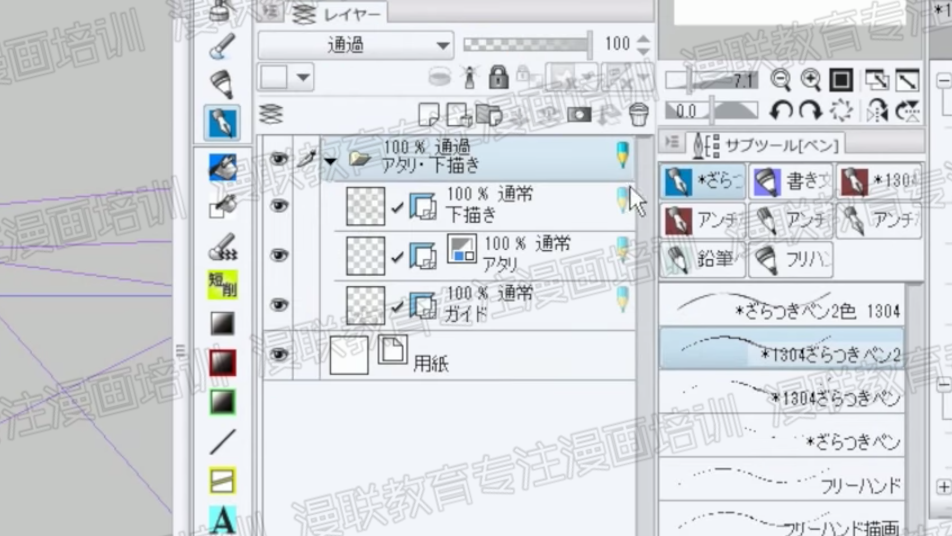
Task: Select the *1304ざらつきペン sub tool
Action: click(x=781, y=392)
